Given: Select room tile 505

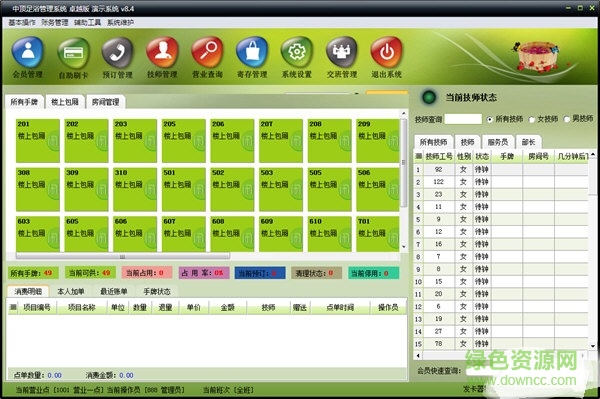Looking at the screenshot, I should pos(329,189).
